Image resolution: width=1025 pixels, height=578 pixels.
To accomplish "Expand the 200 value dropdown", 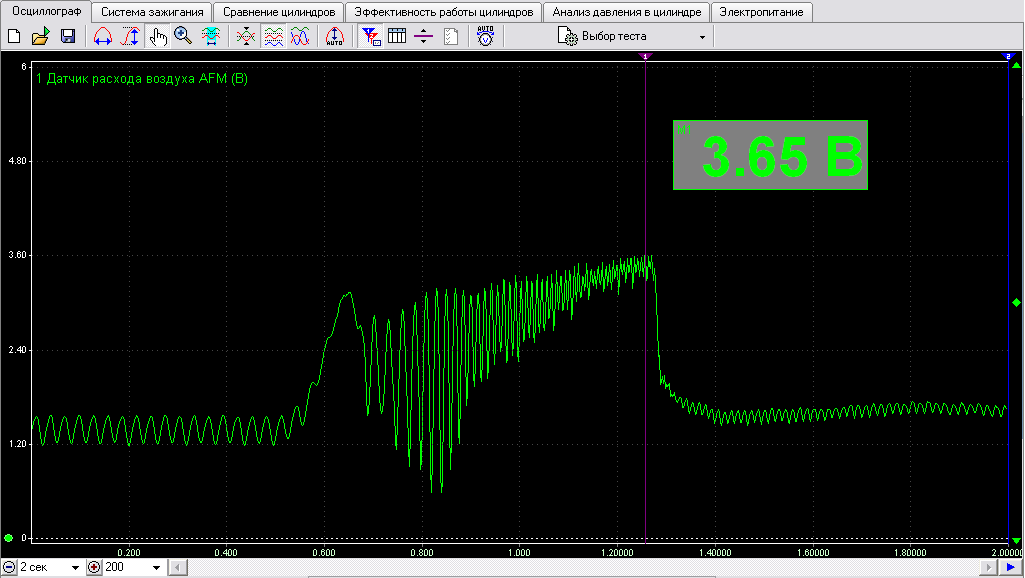I will [156, 568].
